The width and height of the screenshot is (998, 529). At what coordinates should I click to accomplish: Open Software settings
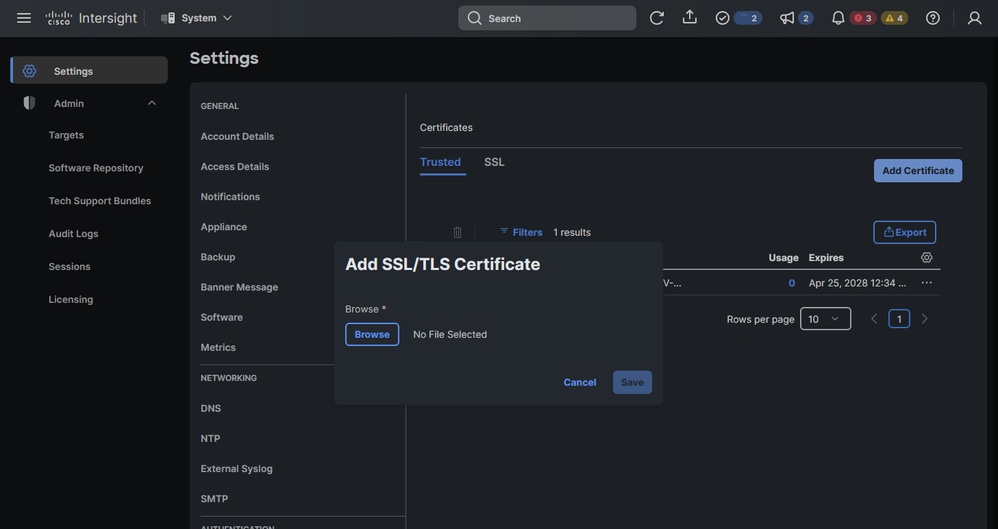221,317
